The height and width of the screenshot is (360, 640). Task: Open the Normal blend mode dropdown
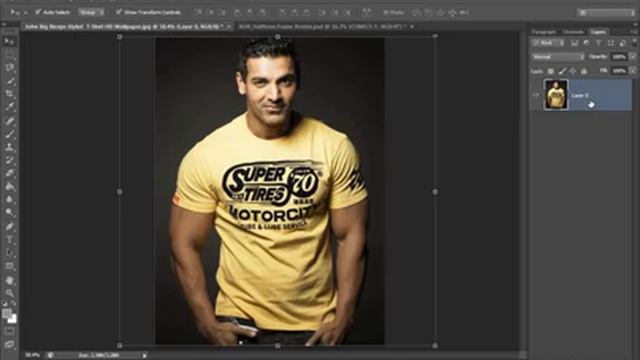558,57
